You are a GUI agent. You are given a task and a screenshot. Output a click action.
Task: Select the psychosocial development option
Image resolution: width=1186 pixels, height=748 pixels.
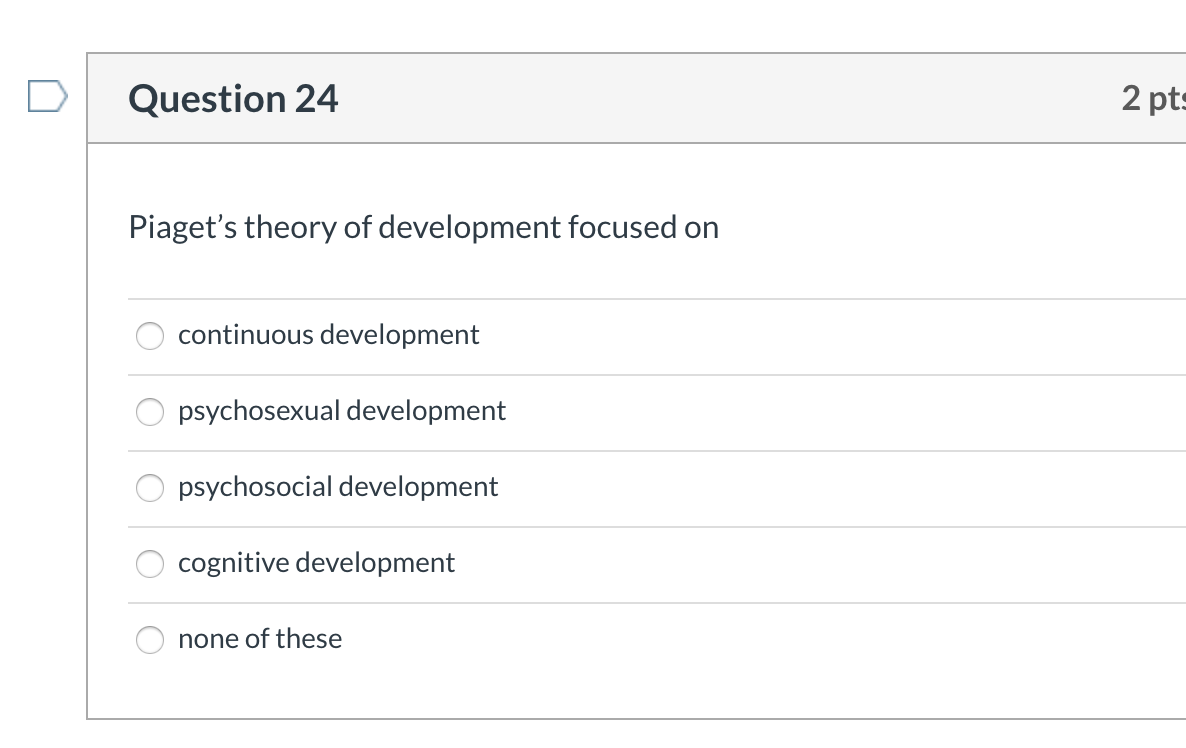coord(149,488)
